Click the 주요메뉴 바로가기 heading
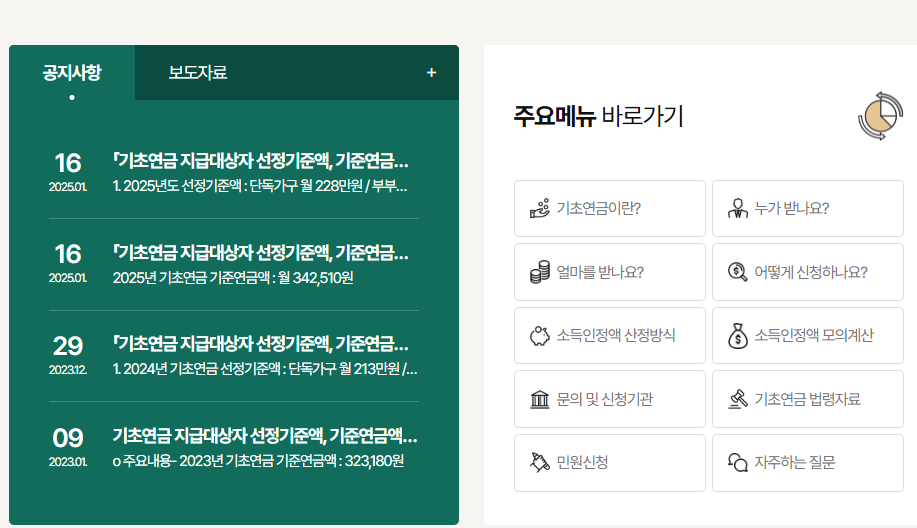The width and height of the screenshot is (917, 528). point(598,116)
